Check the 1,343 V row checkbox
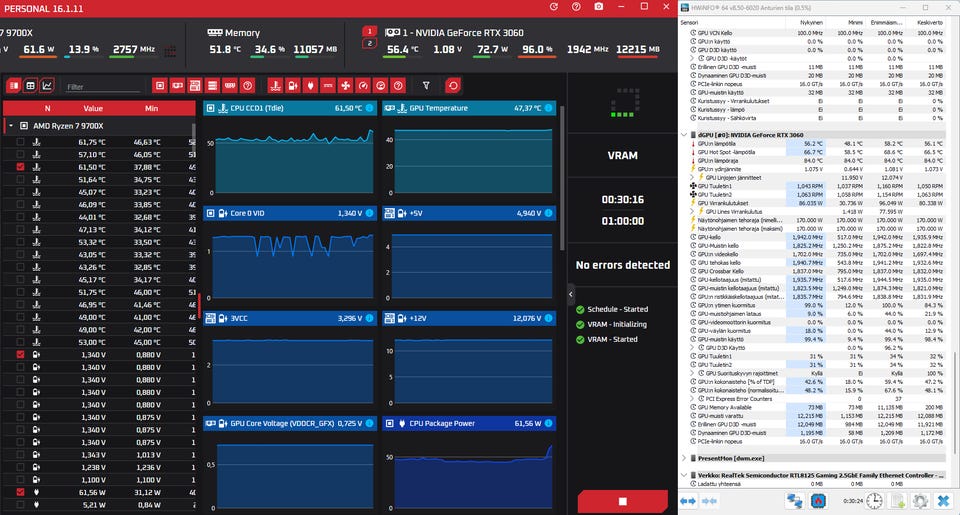960x515 pixels. click(x=20, y=454)
